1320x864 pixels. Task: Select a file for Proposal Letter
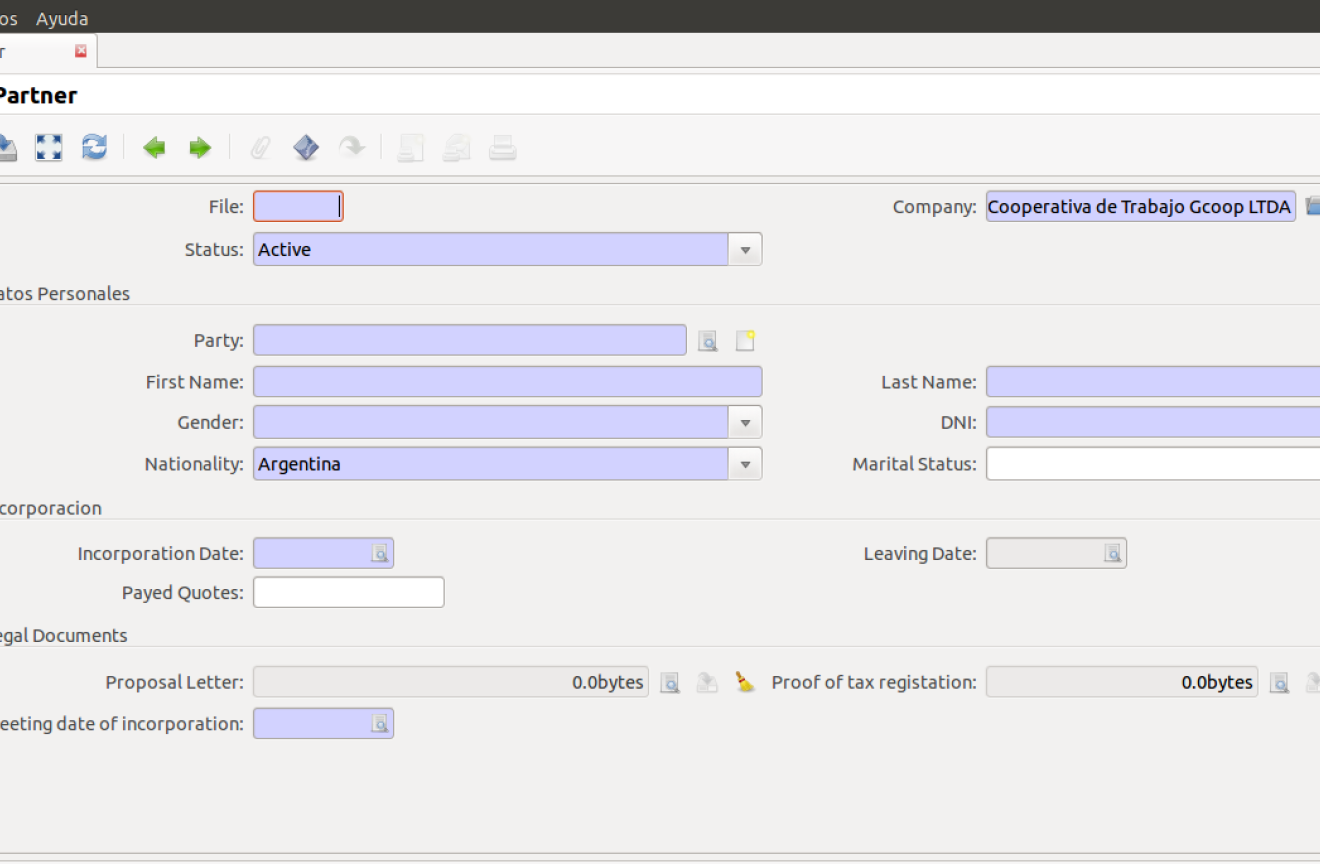(x=671, y=683)
